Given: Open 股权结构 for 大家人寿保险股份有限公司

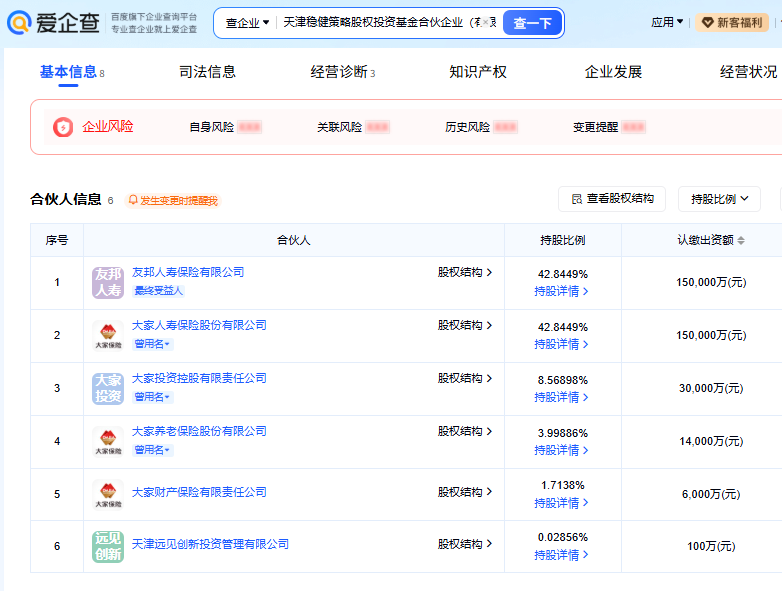Looking at the screenshot, I should 465,325.
